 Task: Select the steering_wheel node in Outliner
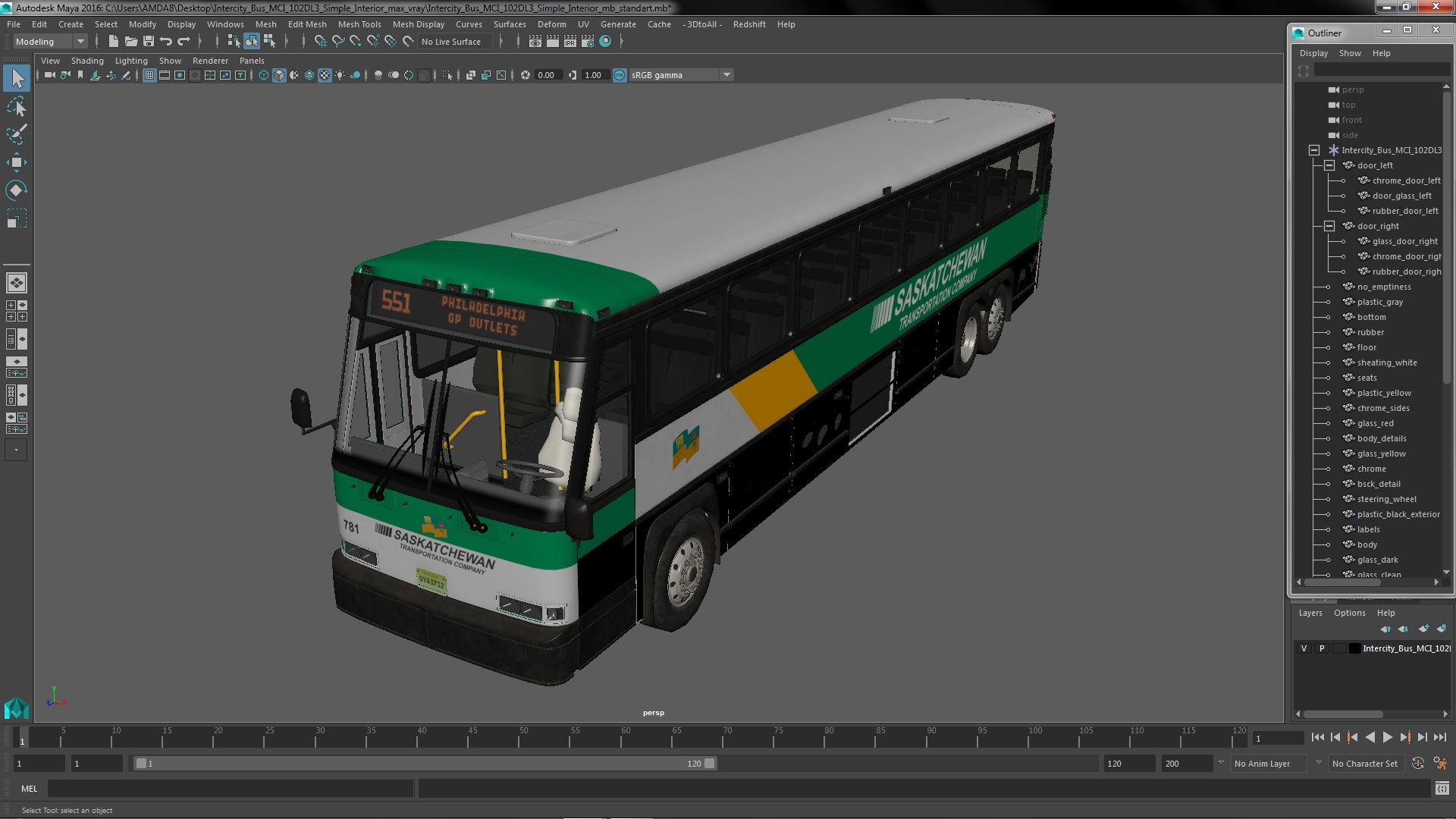1386,499
